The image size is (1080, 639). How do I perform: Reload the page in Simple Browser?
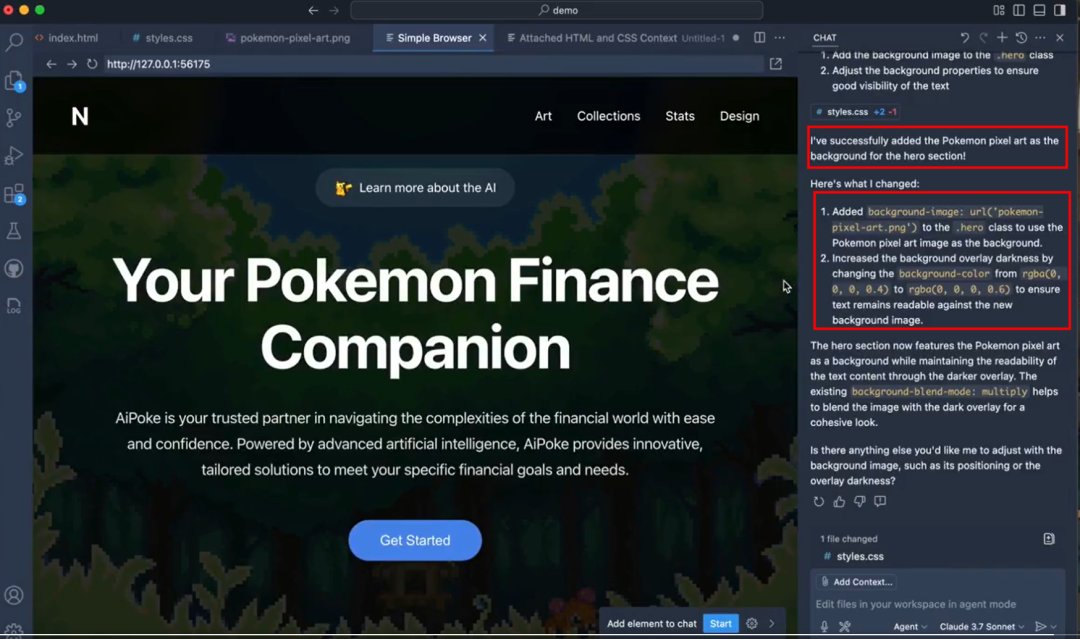point(91,62)
